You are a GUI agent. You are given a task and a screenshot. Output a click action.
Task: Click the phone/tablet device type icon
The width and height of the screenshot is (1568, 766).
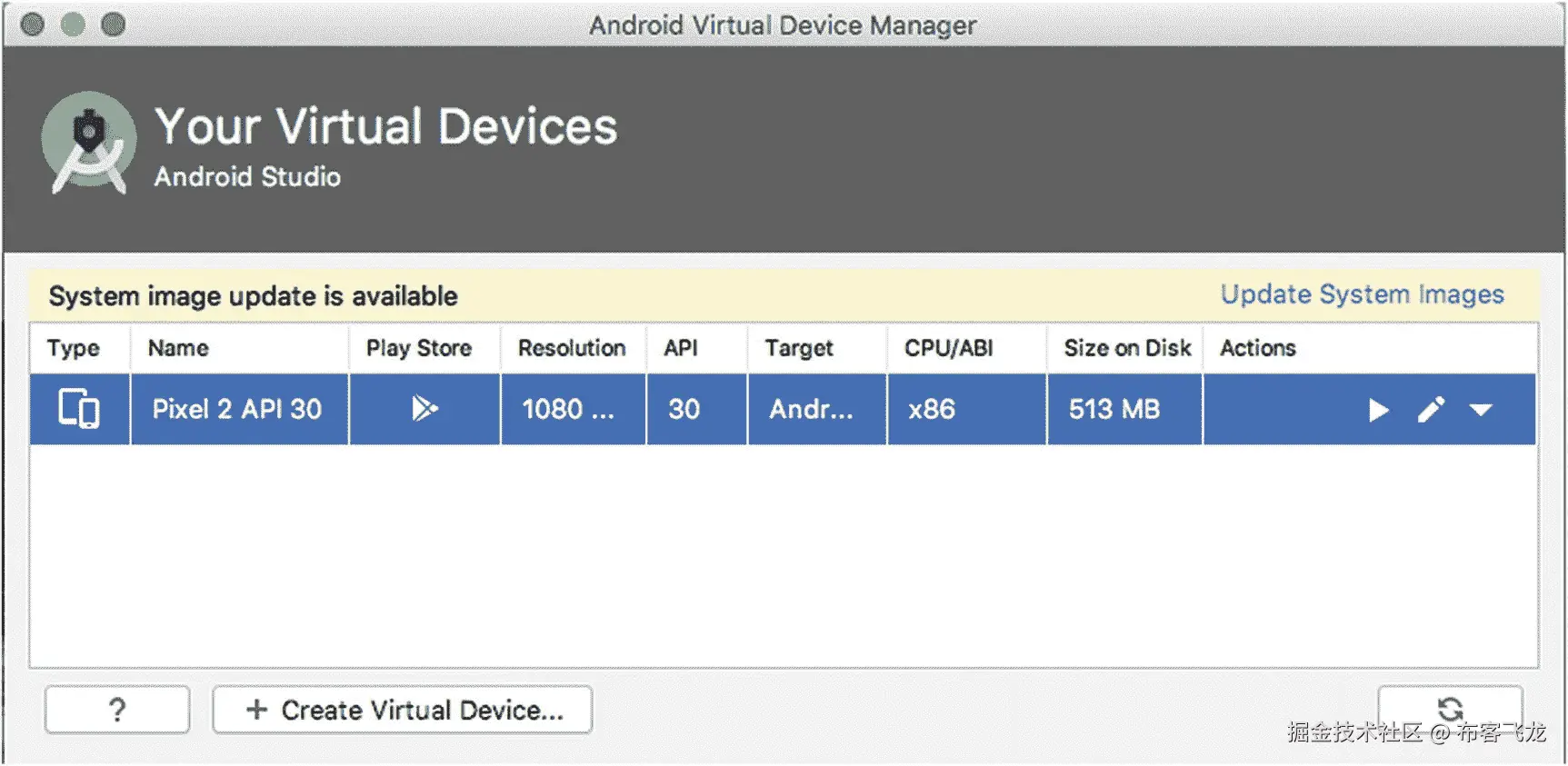pos(79,409)
